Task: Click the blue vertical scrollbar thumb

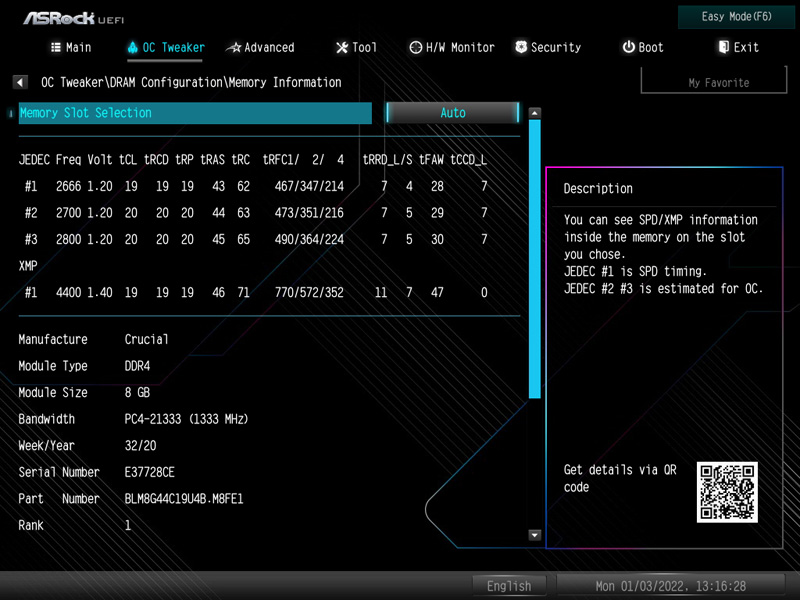Action: point(534,258)
